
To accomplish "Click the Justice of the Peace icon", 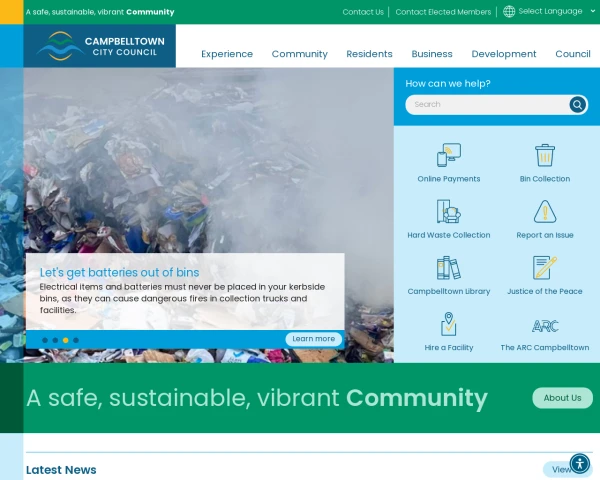I will coord(545,268).
